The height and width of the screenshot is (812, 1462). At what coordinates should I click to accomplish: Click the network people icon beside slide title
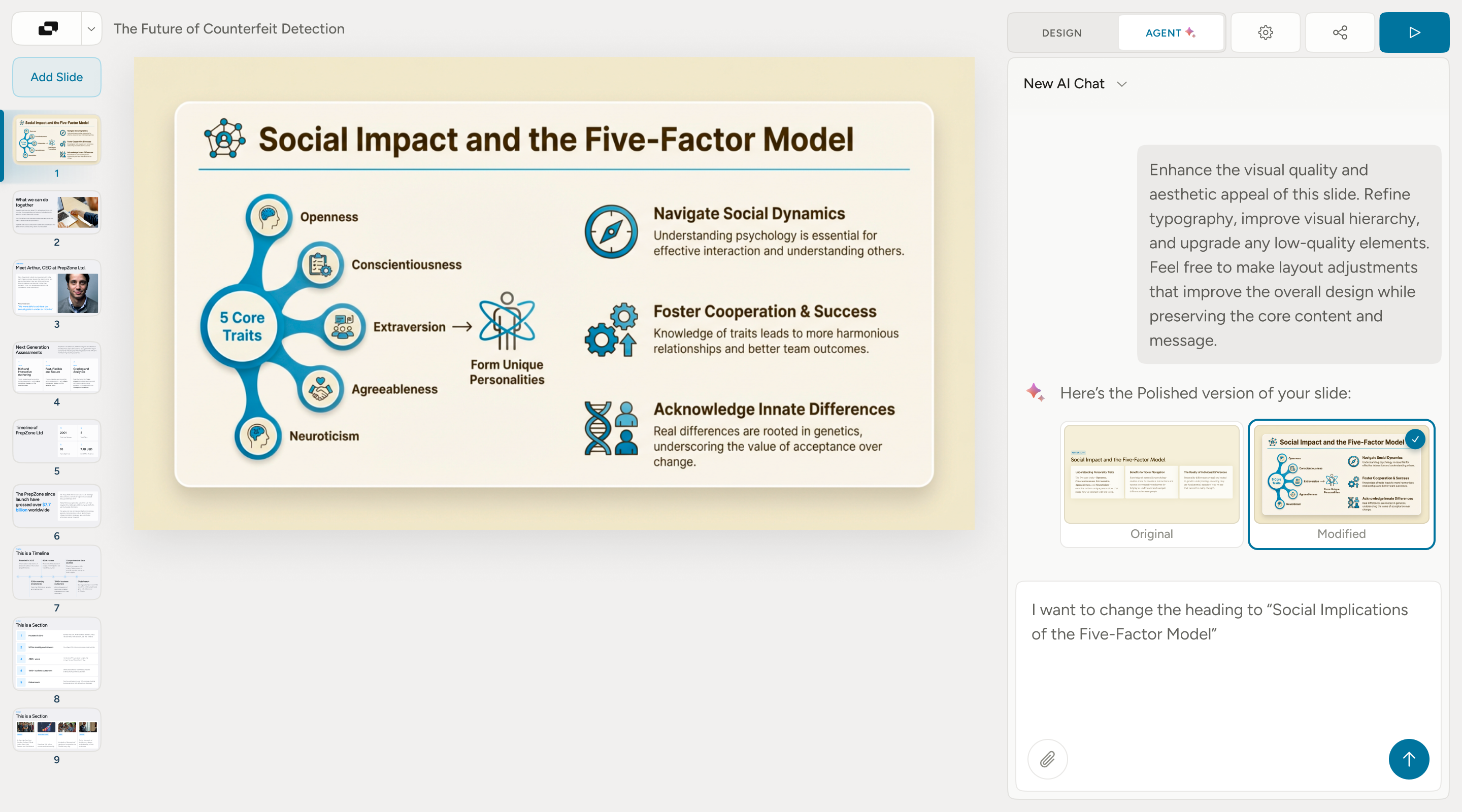tap(225, 139)
